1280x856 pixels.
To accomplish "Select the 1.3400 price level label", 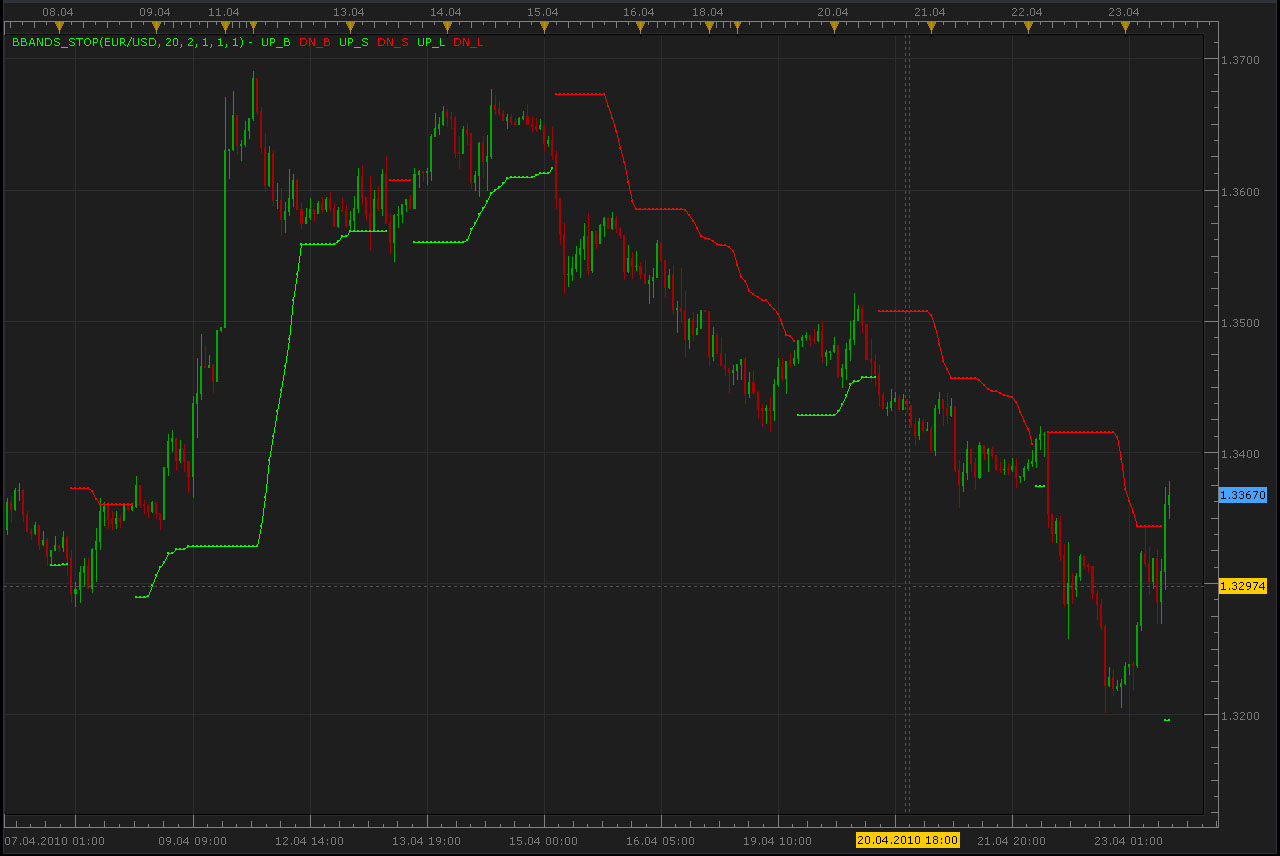I will coord(1241,454).
